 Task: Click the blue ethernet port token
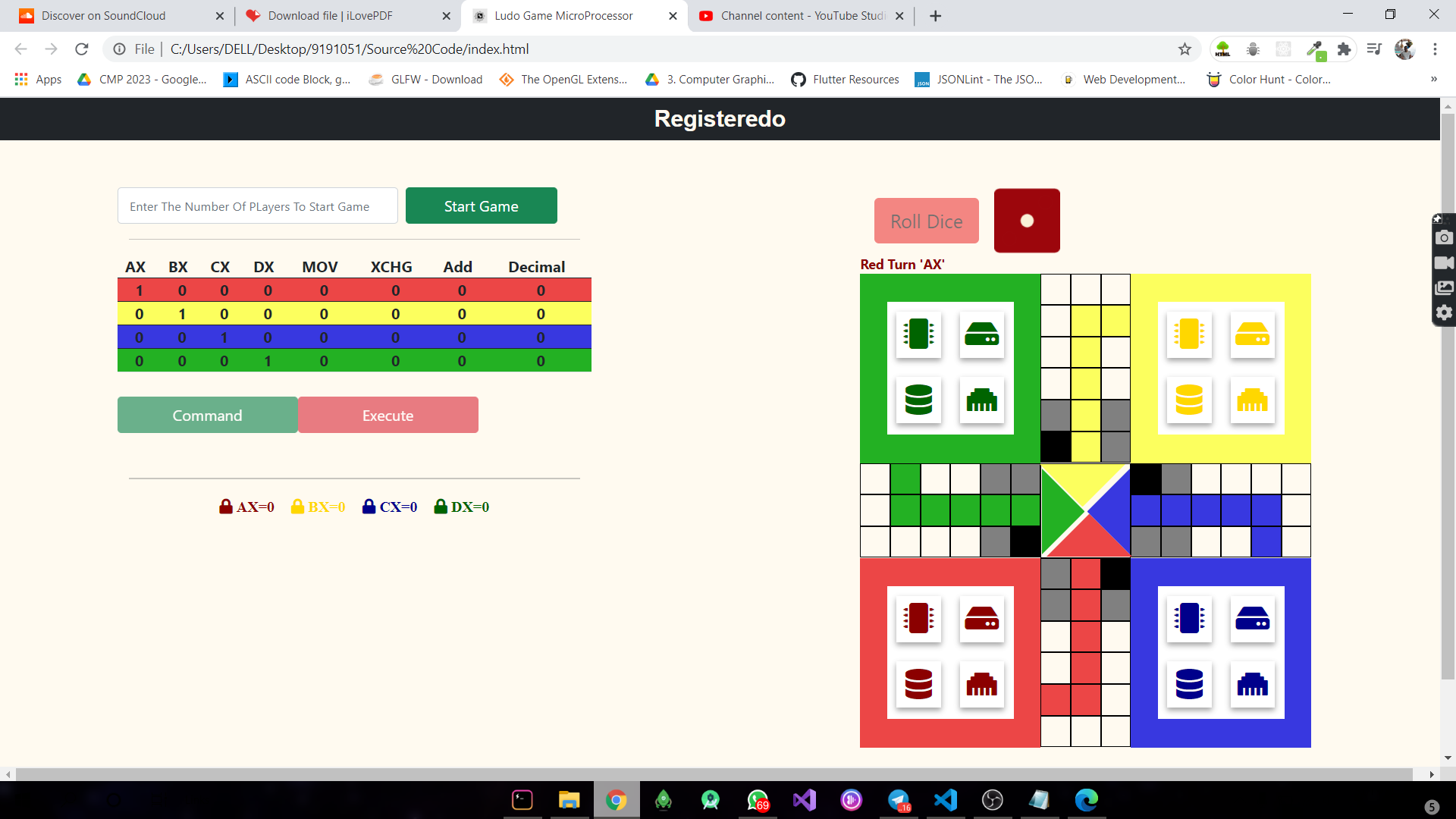click(1252, 684)
